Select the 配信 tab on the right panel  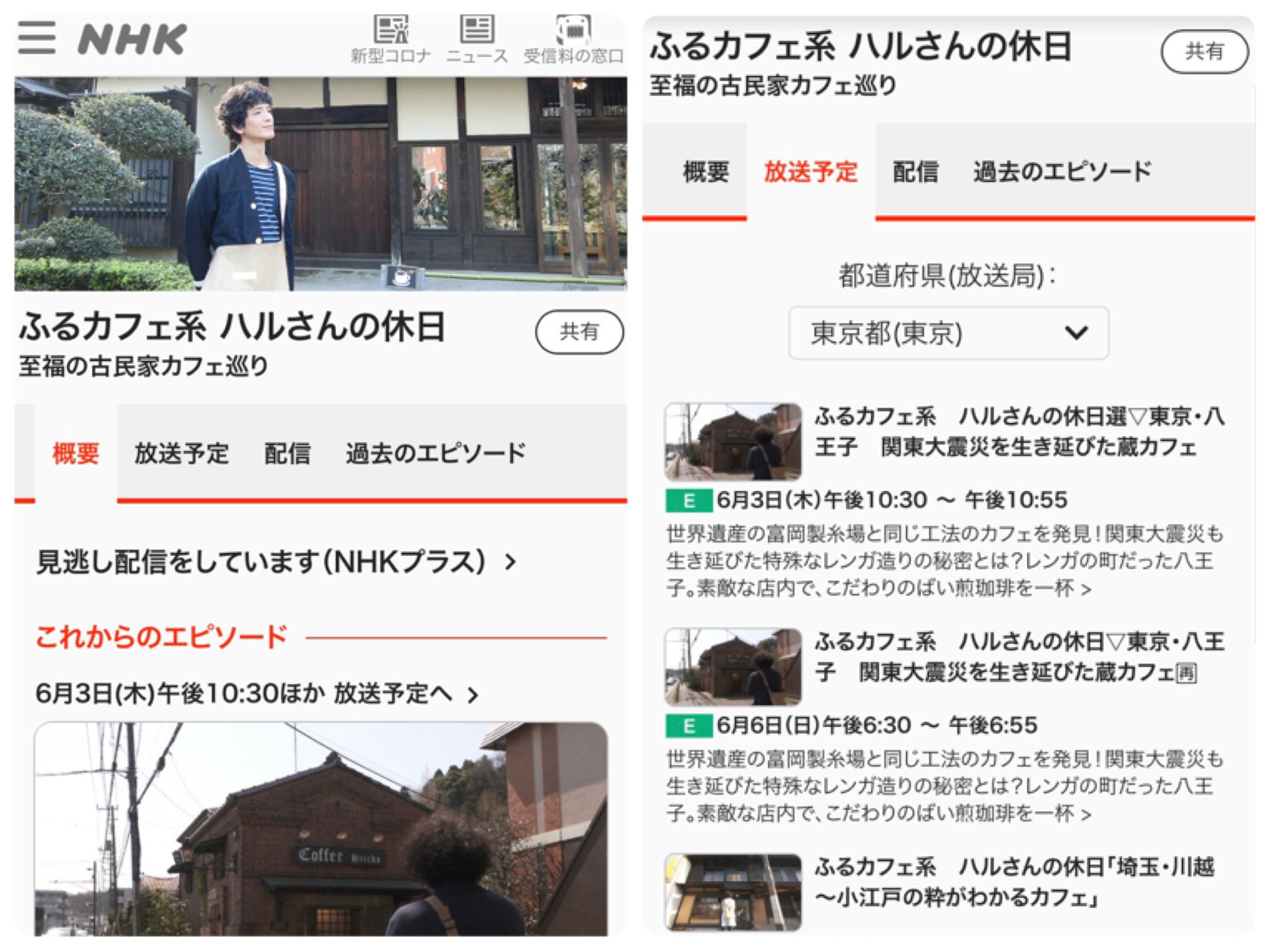[915, 172]
